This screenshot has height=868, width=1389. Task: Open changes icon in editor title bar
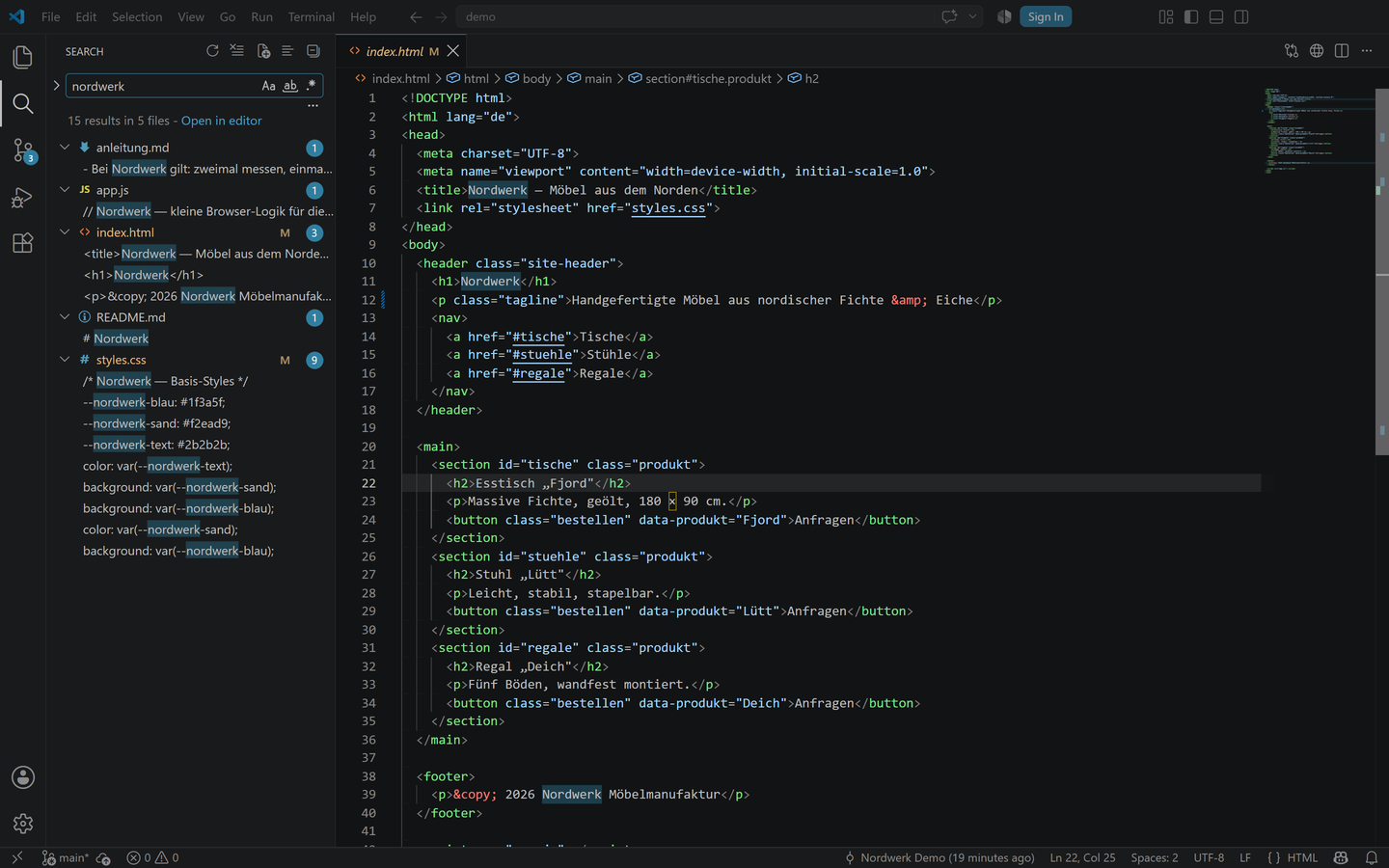coord(1292,51)
